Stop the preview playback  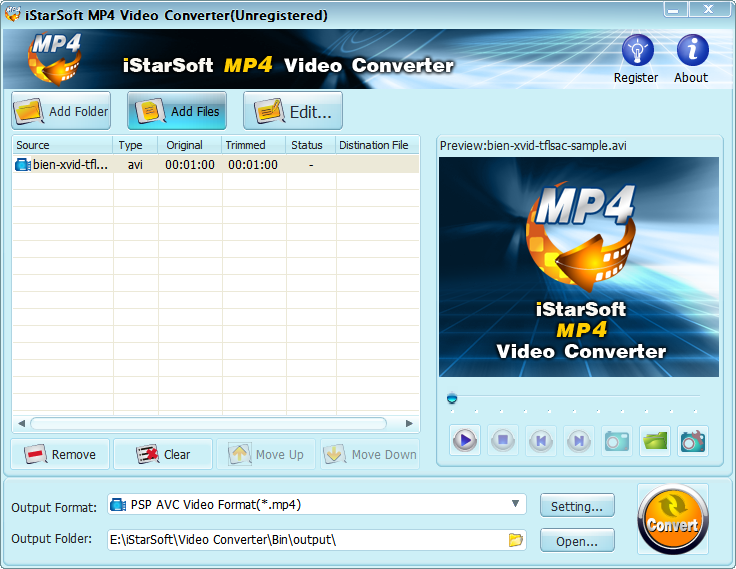(x=503, y=440)
